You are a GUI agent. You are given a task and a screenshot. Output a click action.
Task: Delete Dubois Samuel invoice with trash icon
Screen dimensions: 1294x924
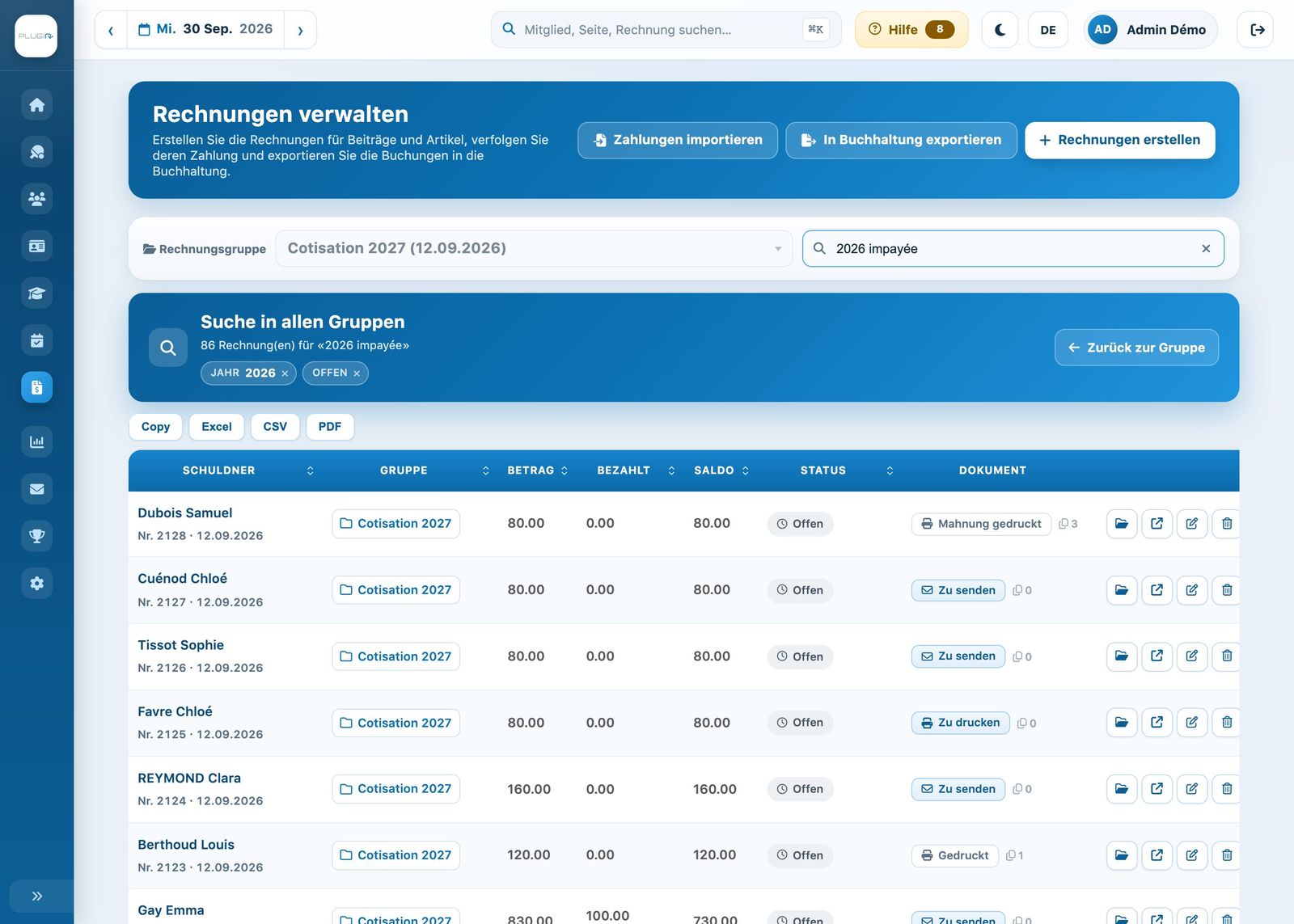tap(1227, 524)
